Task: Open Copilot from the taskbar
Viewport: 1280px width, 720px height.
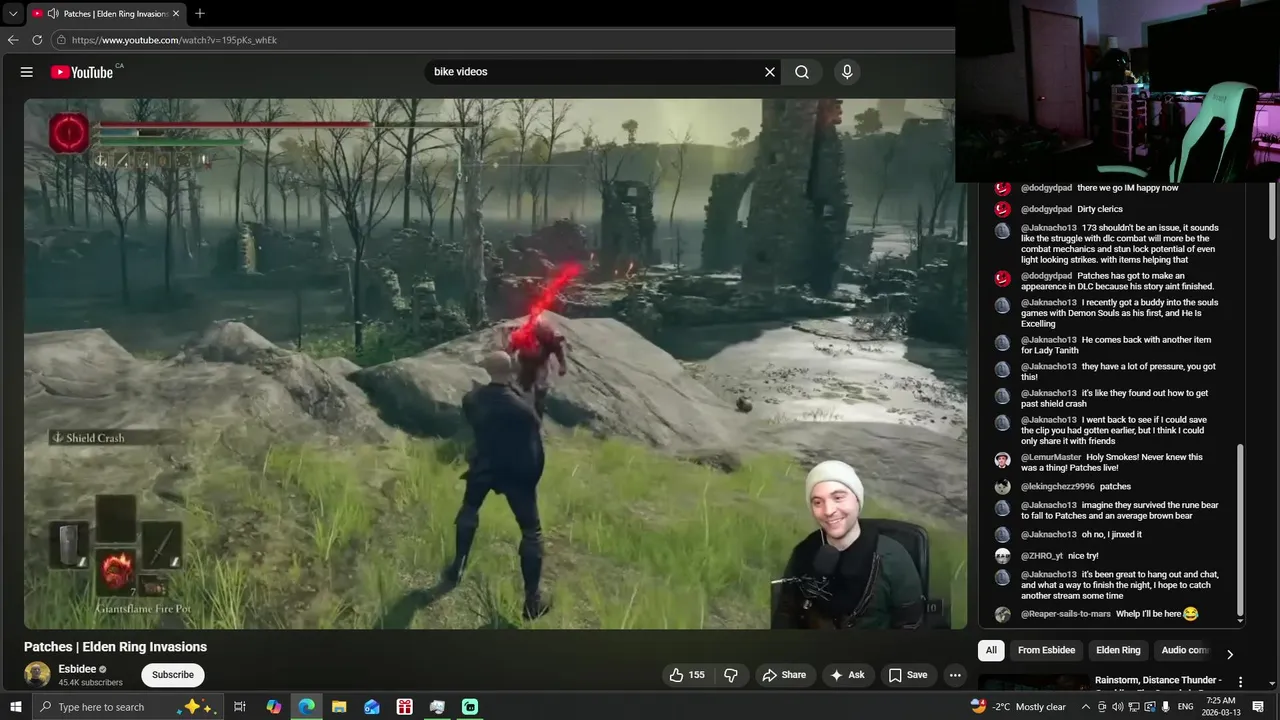Action: point(274,707)
